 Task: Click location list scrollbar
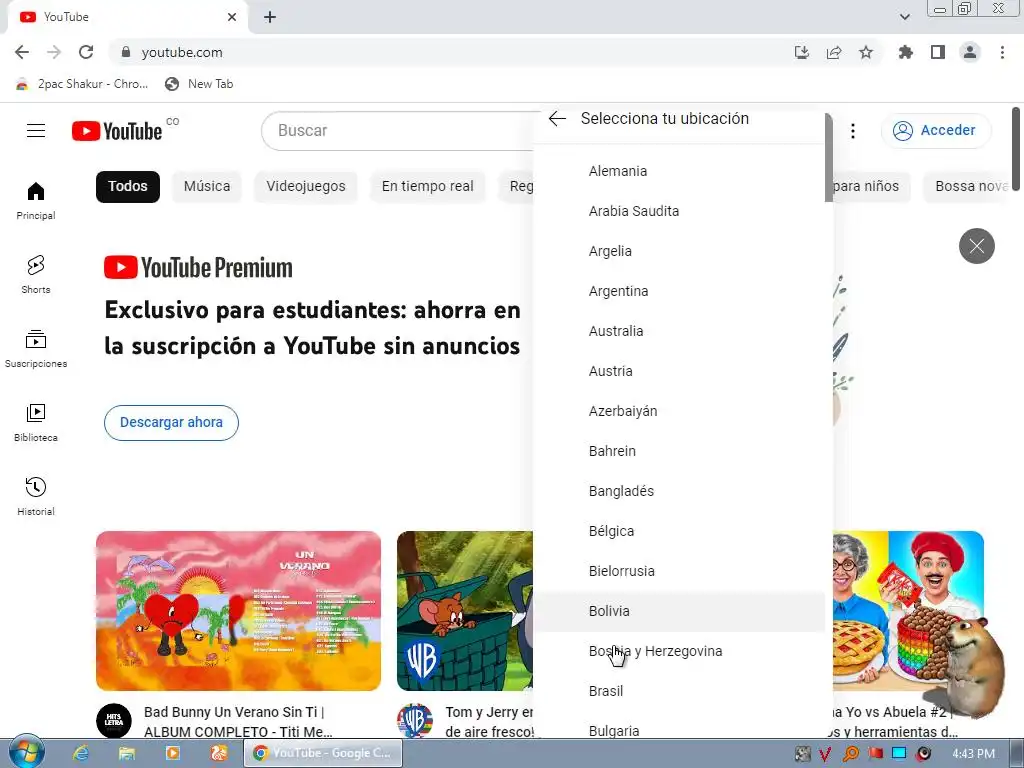coord(829,158)
